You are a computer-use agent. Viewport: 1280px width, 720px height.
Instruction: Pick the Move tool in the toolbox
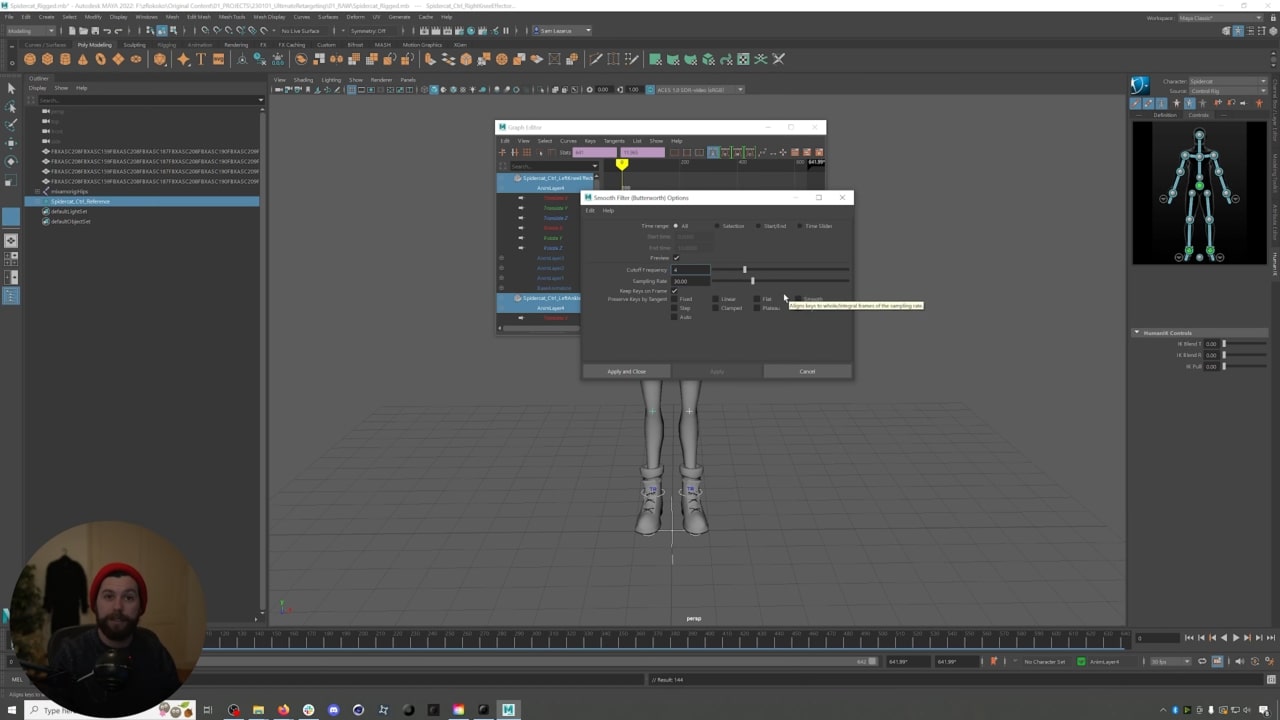coord(11,143)
